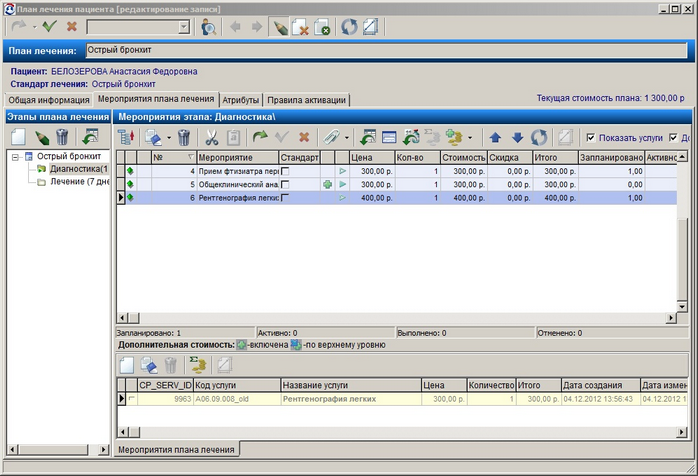Select bottom 'Мероприятия плана лечения' tab

click(x=176, y=449)
